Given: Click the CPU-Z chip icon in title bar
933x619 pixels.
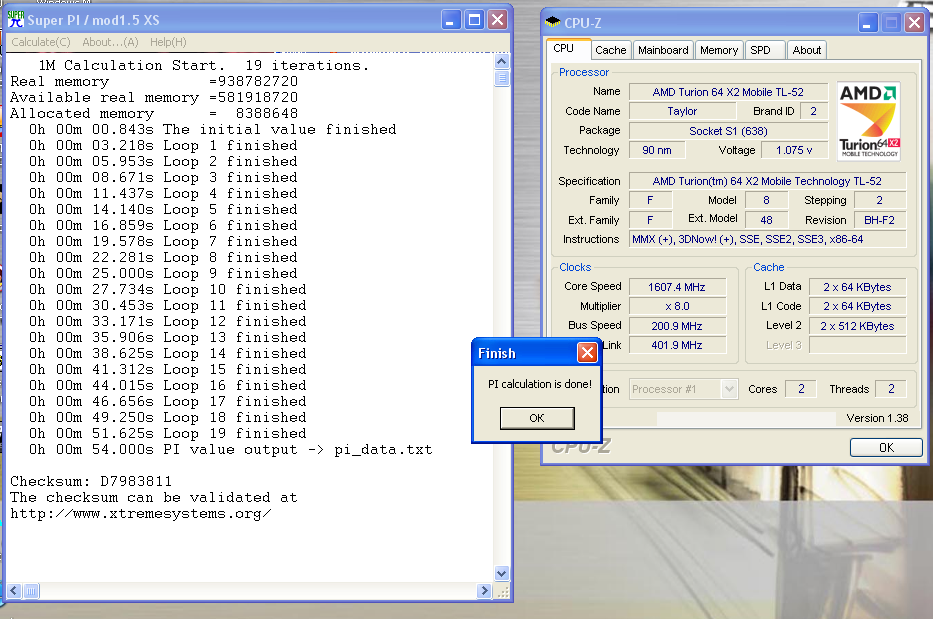Looking at the screenshot, I should (x=552, y=23).
